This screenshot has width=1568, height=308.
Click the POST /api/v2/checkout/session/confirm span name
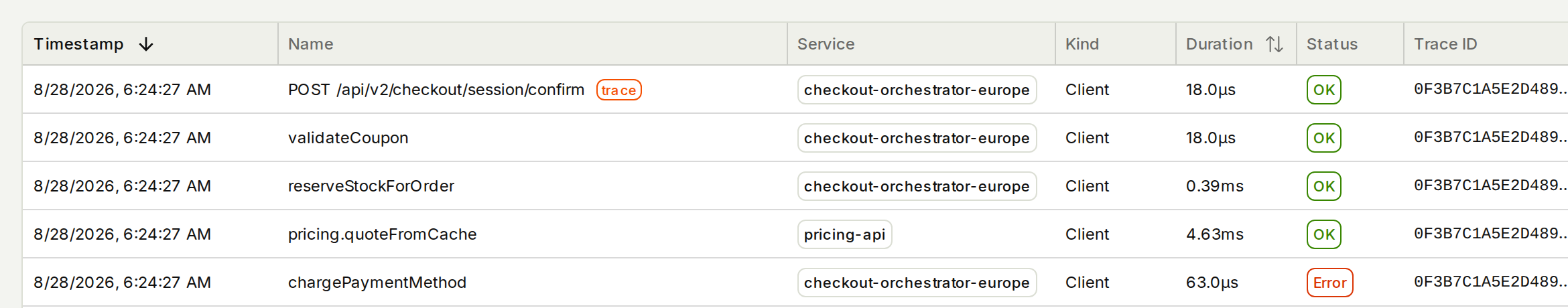(x=436, y=90)
